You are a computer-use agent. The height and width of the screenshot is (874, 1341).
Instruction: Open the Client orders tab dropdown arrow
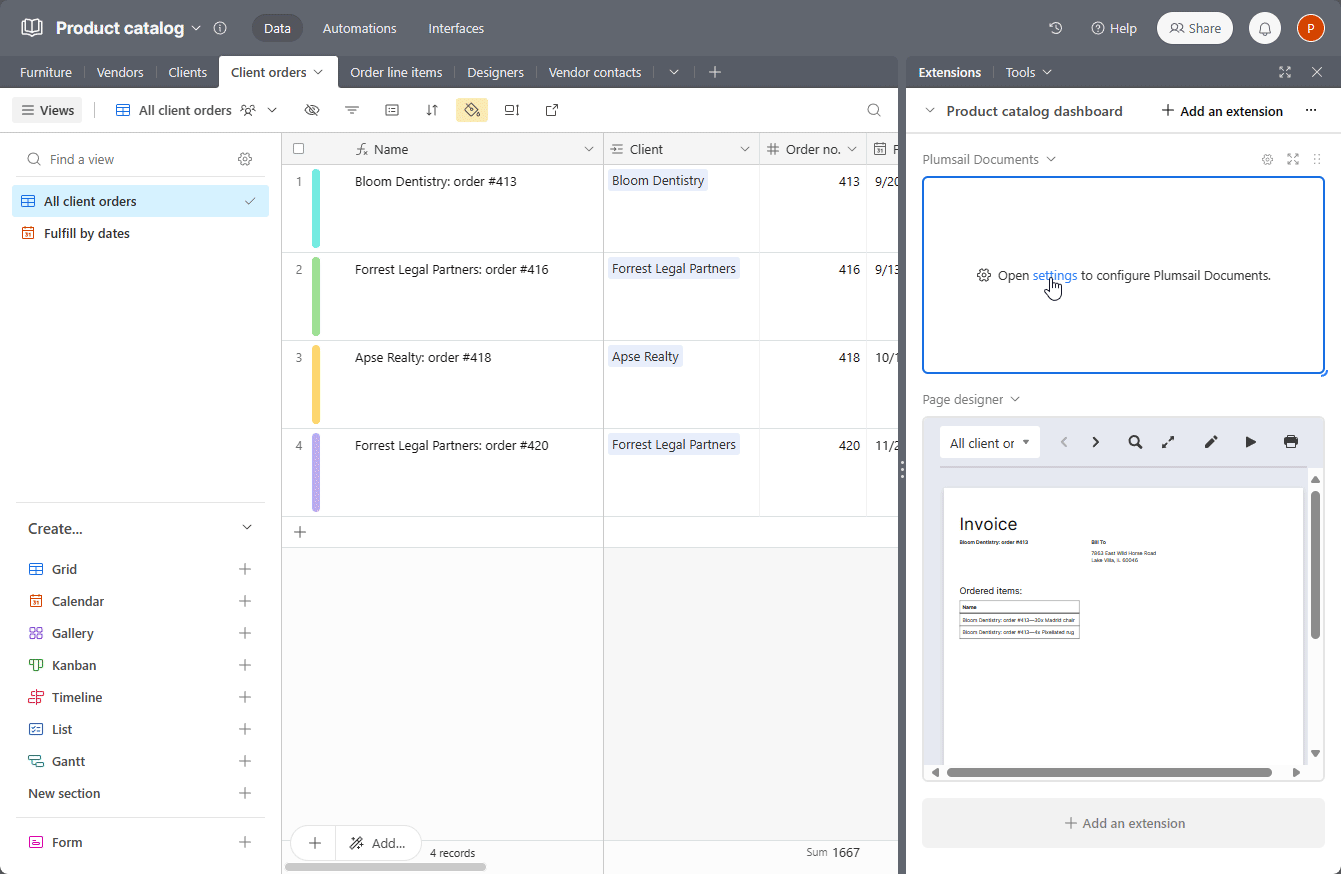[x=319, y=72]
